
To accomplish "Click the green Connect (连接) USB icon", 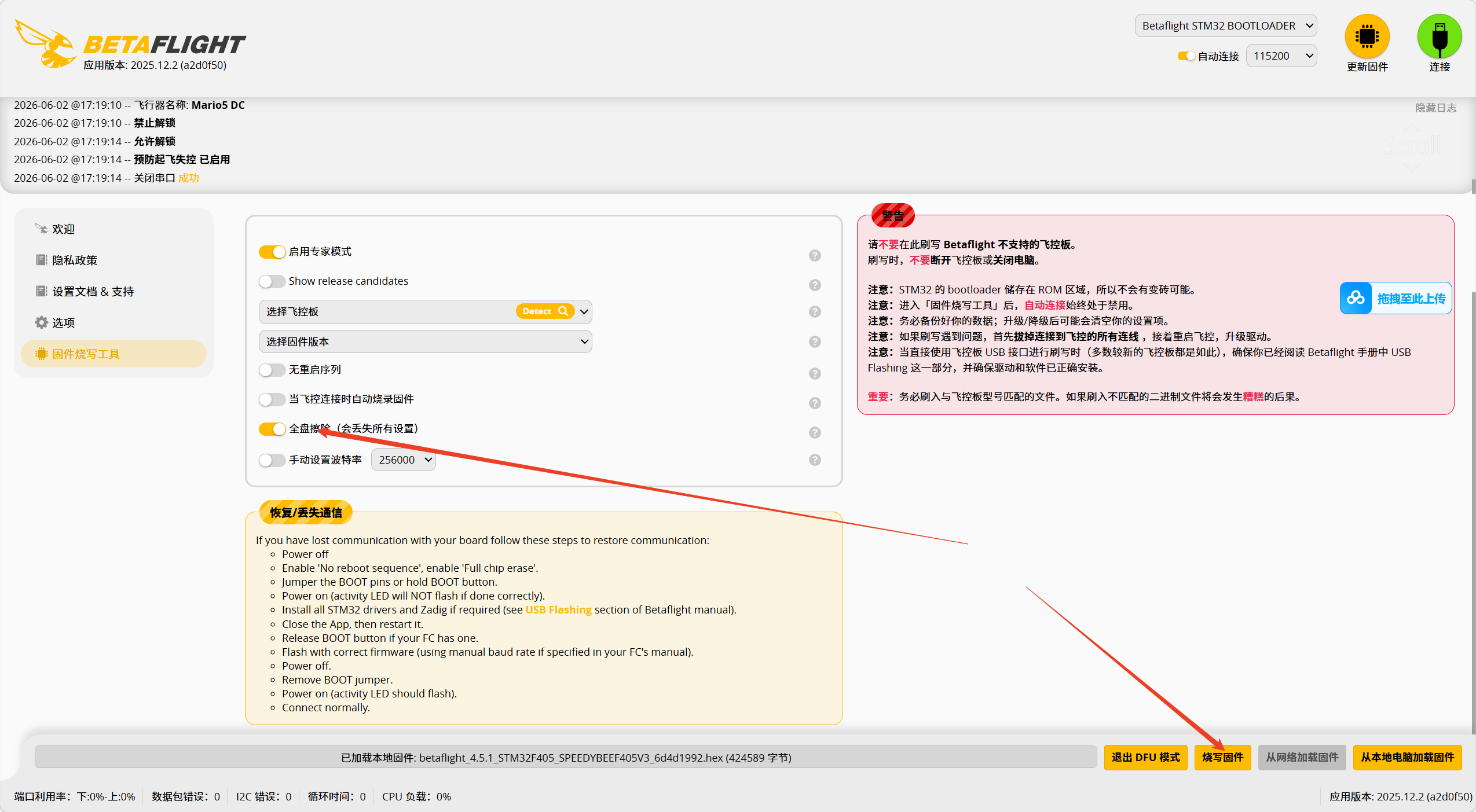I will click(x=1439, y=36).
